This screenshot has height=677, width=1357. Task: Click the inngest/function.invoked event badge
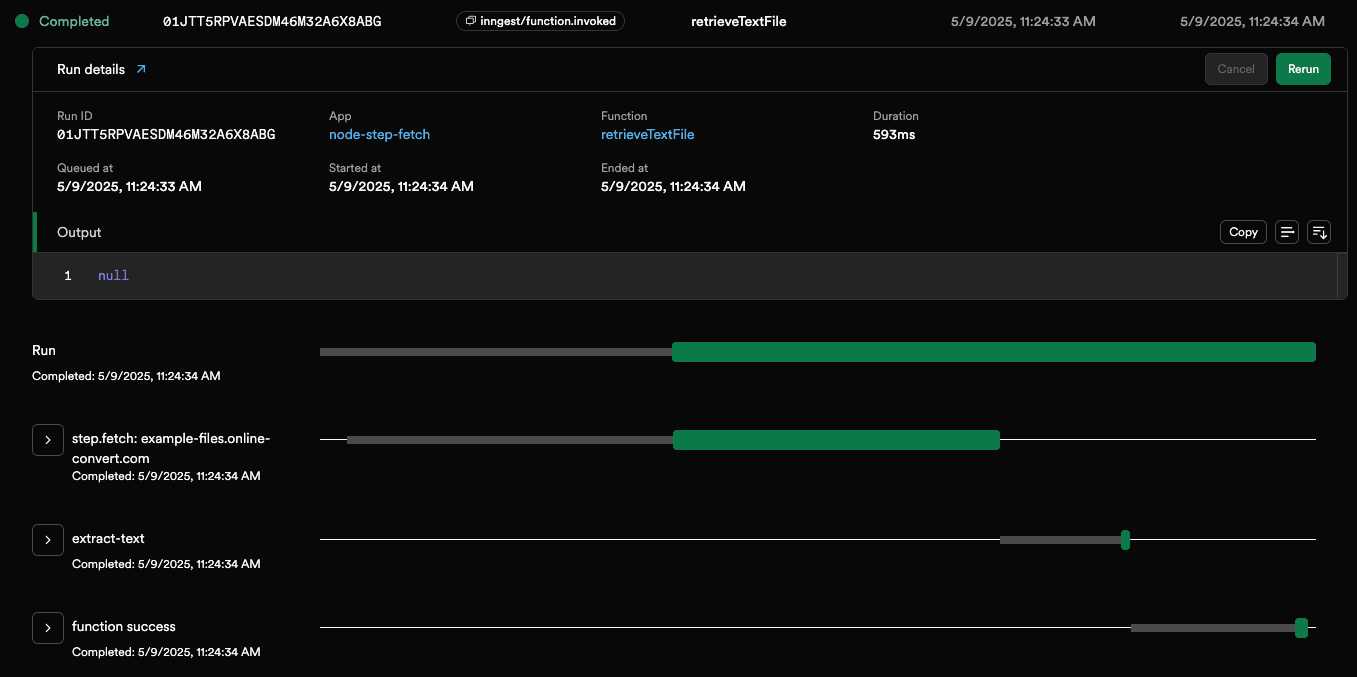pos(540,20)
